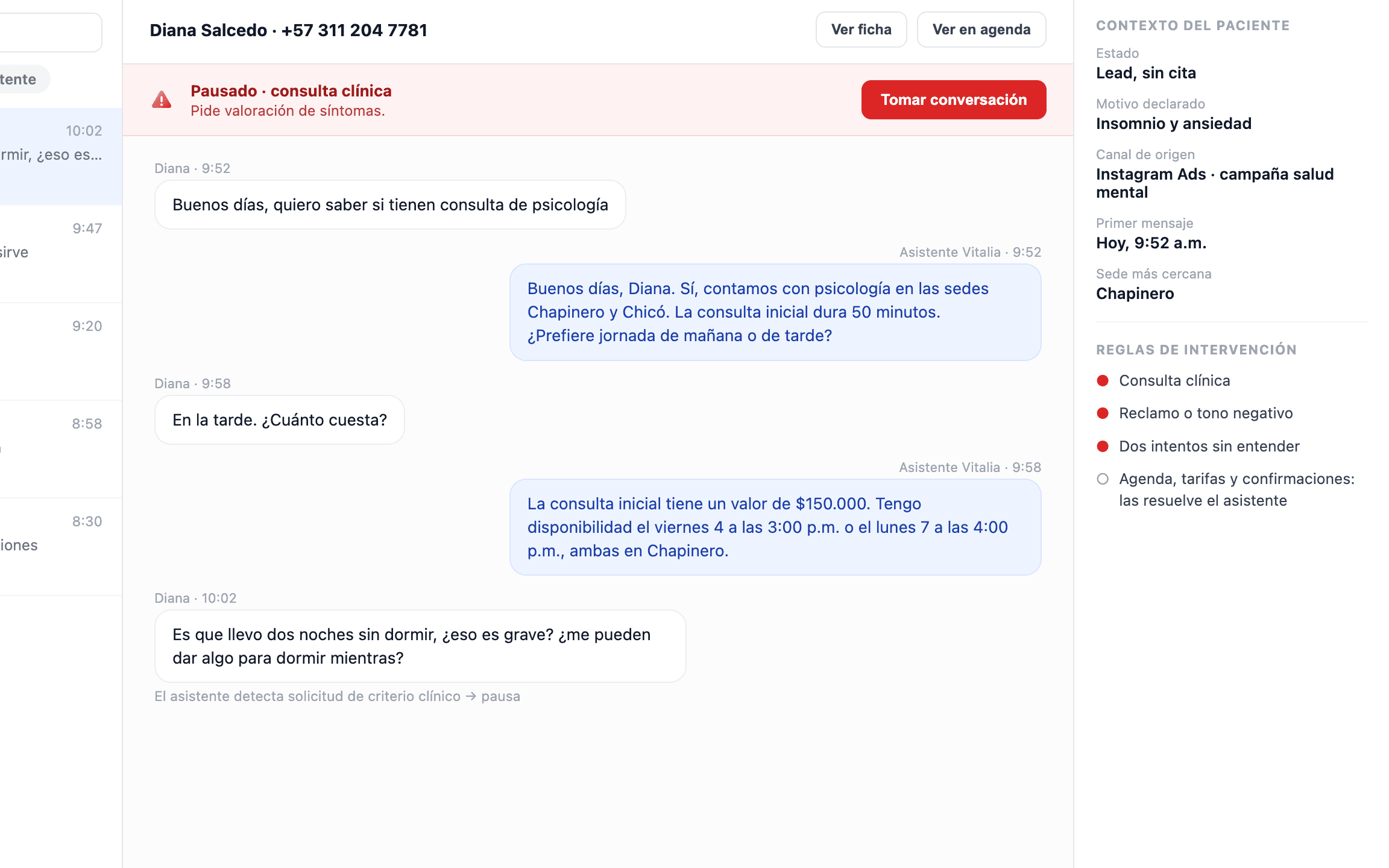Screen dimensions: 1389x868
Task: Click the Tomar conversación button
Action: coord(954,99)
